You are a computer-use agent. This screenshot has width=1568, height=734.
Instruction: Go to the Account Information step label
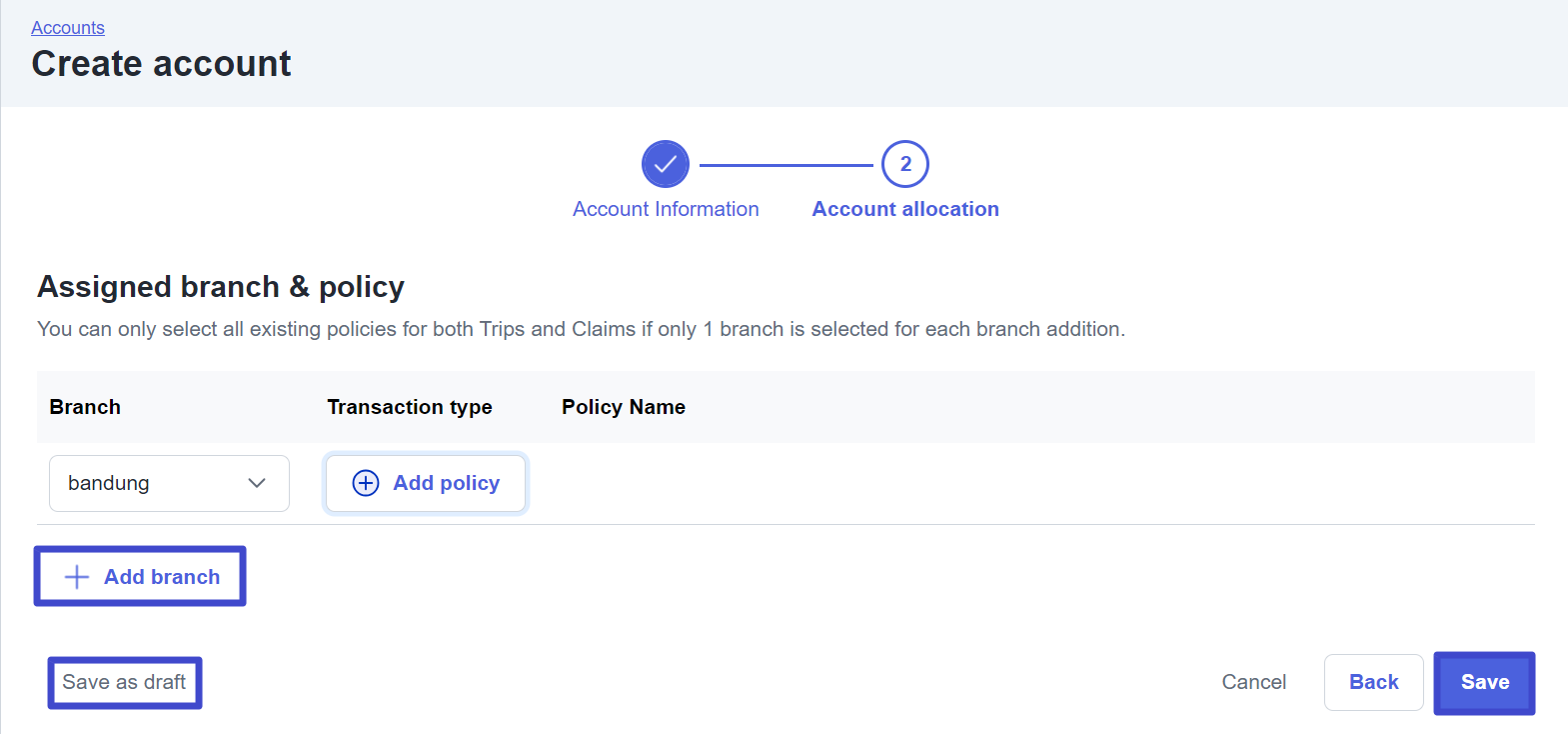click(x=666, y=209)
